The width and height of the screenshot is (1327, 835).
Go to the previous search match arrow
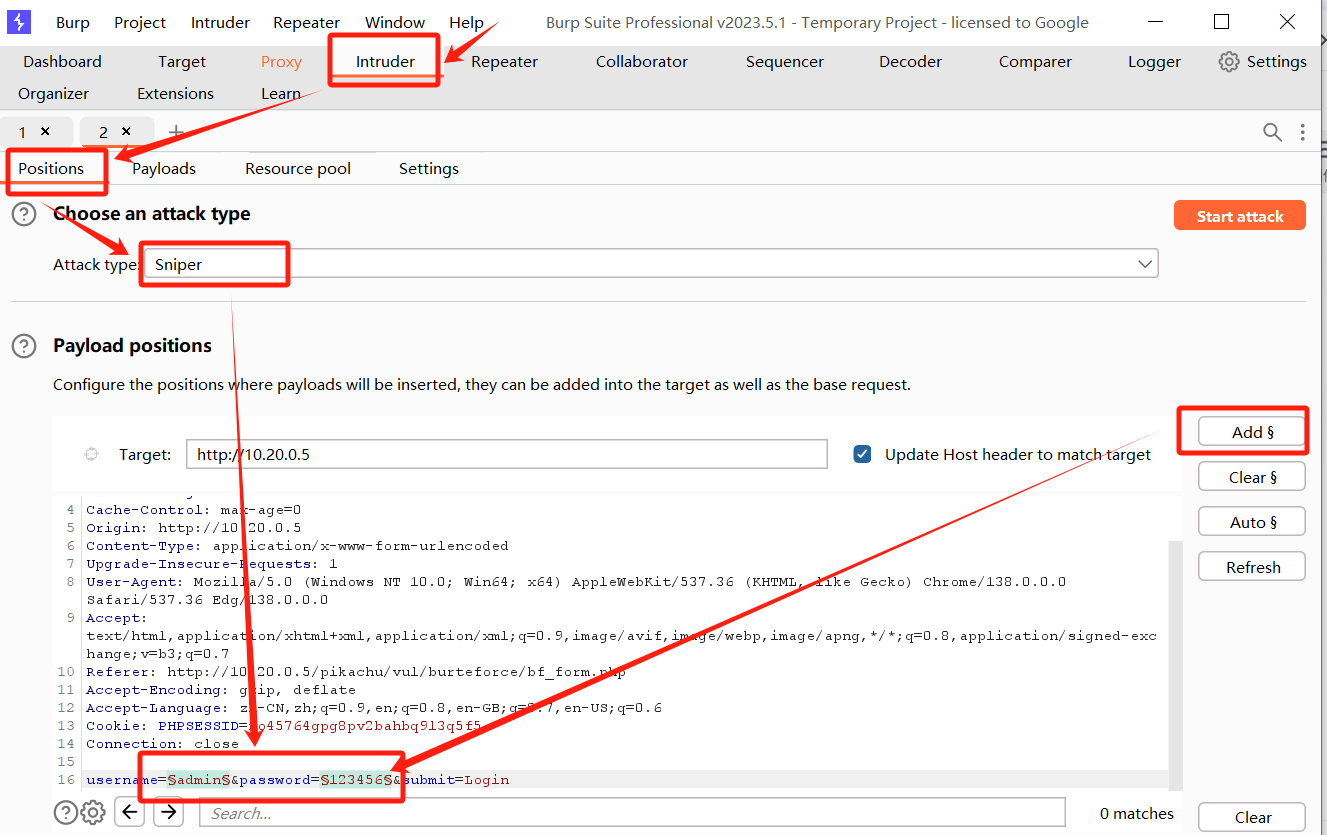point(130,812)
